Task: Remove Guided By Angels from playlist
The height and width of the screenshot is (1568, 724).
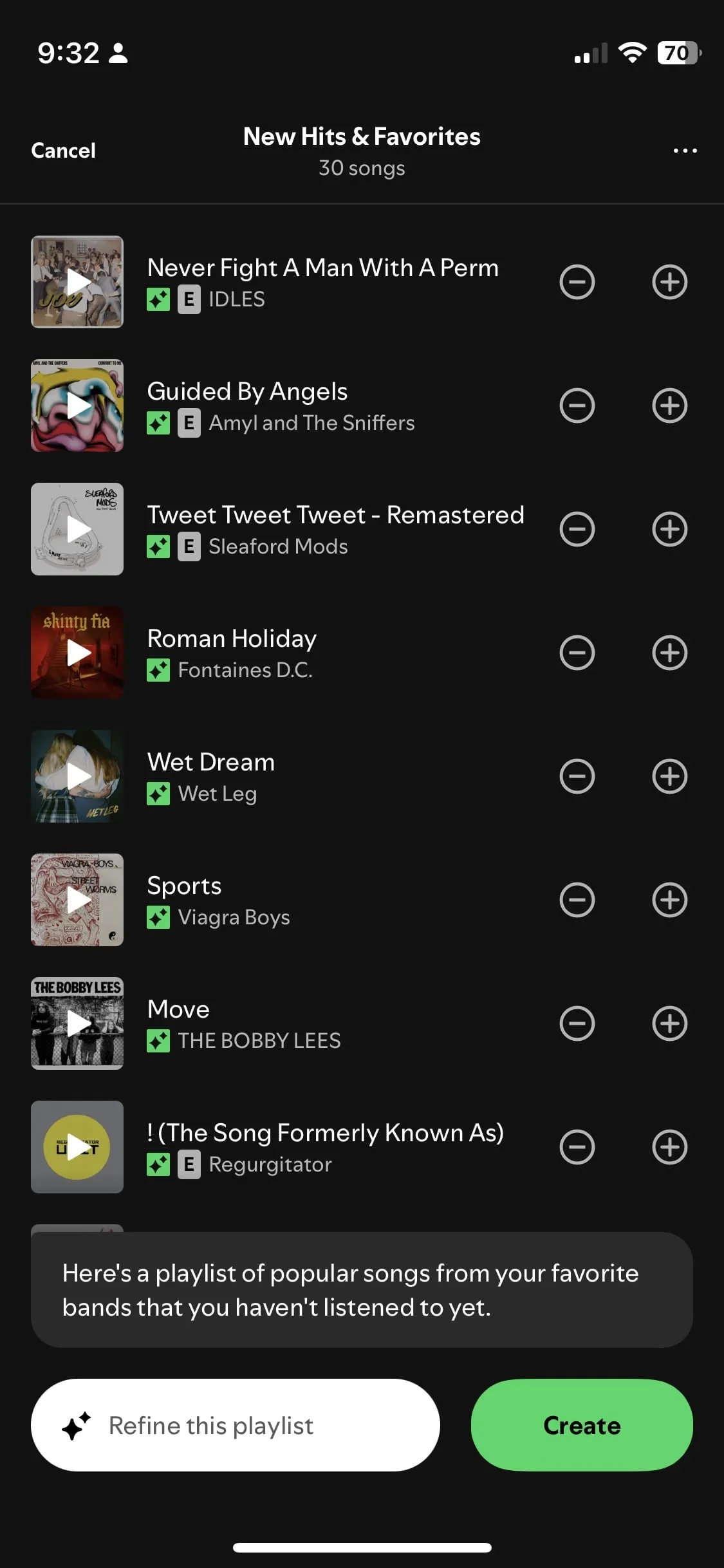Action: [x=577, y=406]
